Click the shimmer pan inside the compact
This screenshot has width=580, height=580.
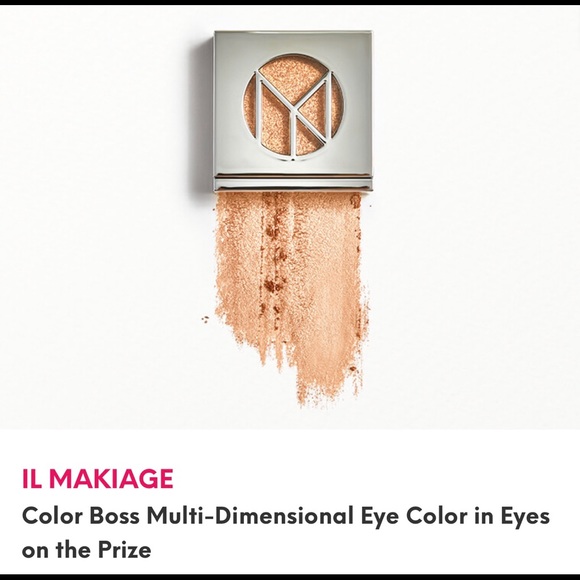(x=293, y=107)
